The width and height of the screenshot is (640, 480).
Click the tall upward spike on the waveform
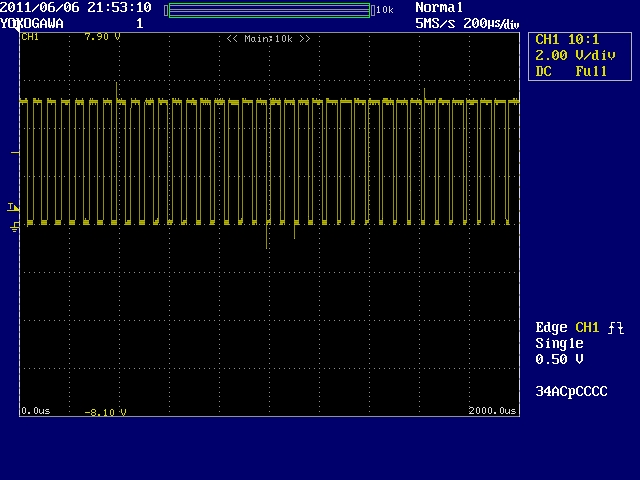click(x=117, y=90)
